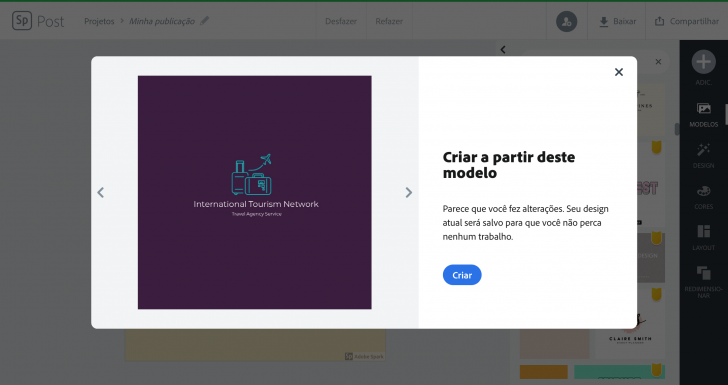This screenshot has height=385, width=728.
Task: Open the Redimensionar panel
Action: [703, 282]
